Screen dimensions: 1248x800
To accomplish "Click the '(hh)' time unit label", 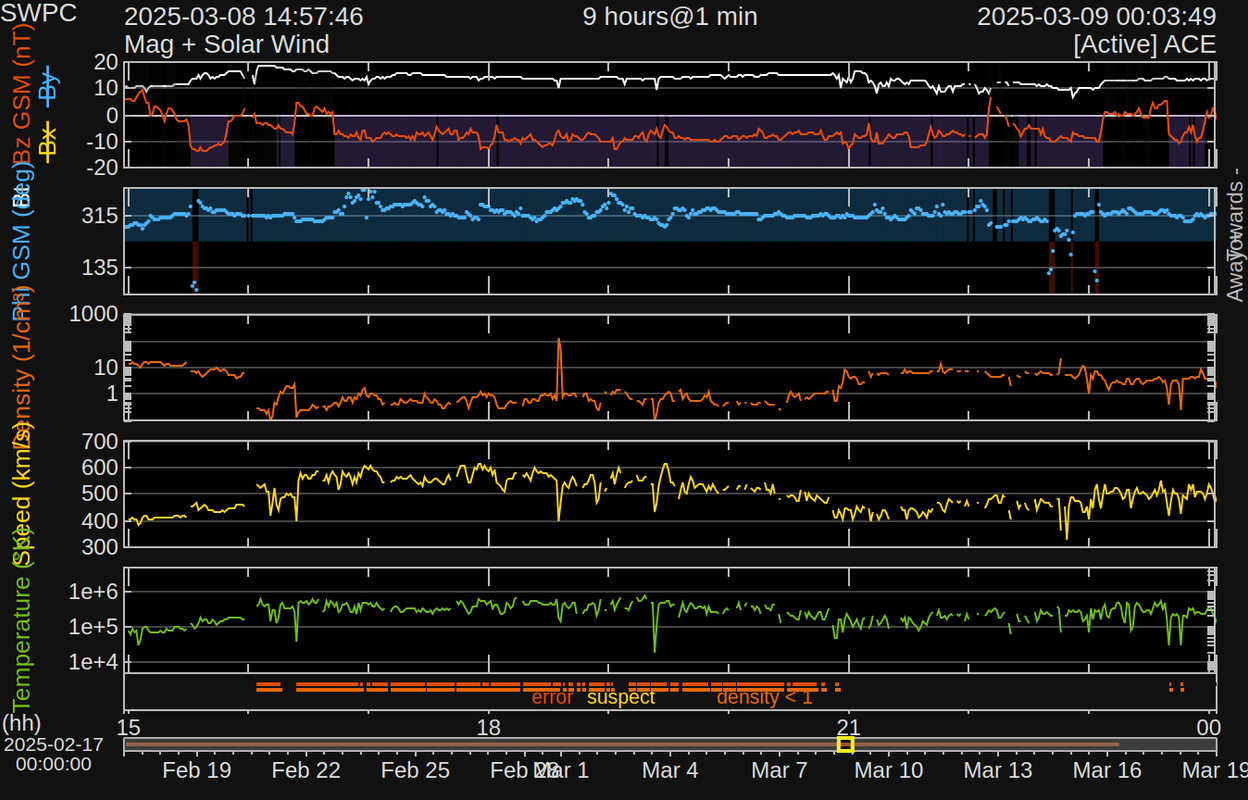I will (21, 722).
